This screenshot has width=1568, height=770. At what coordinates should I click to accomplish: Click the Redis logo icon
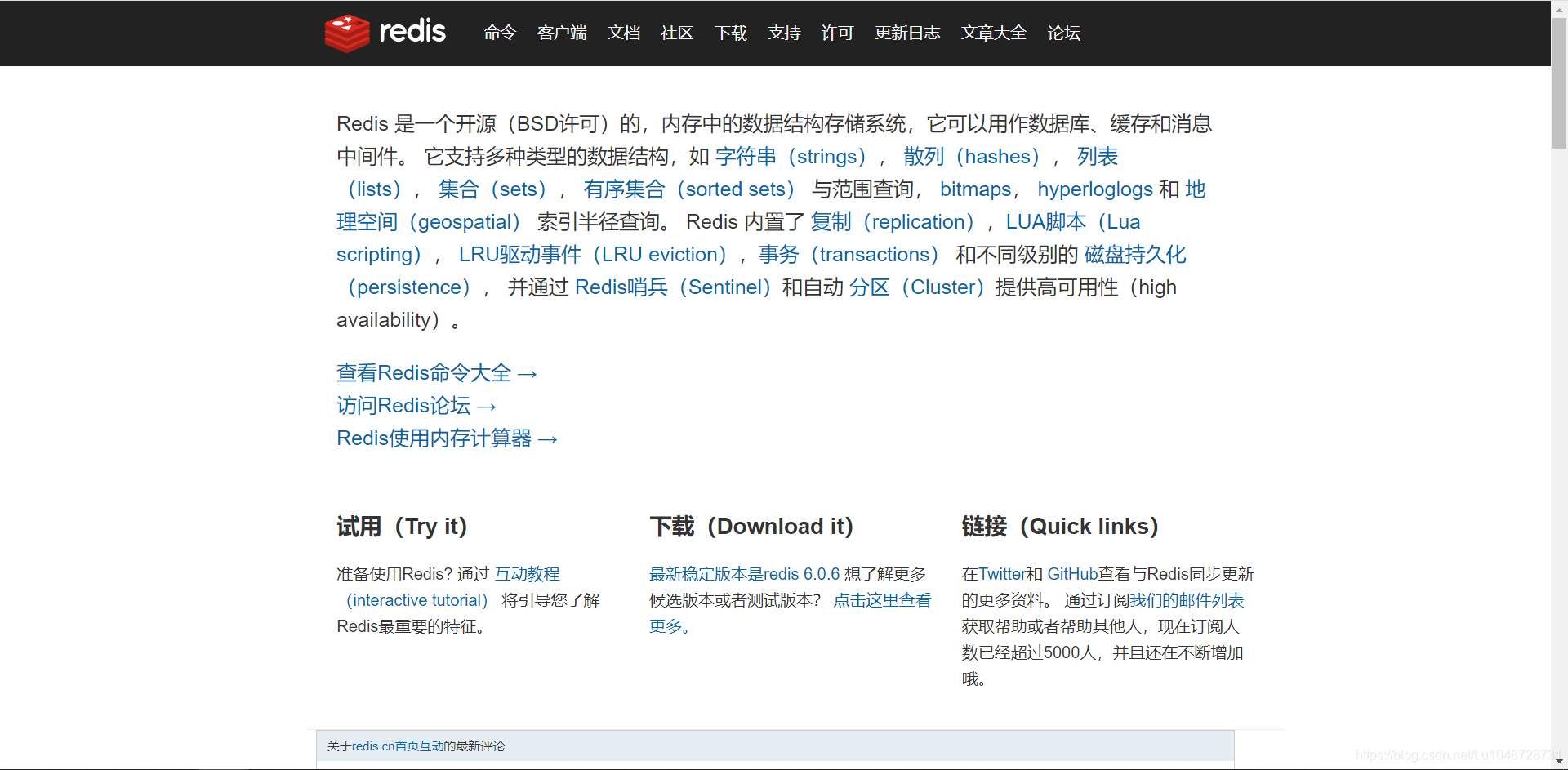[347, 33]
